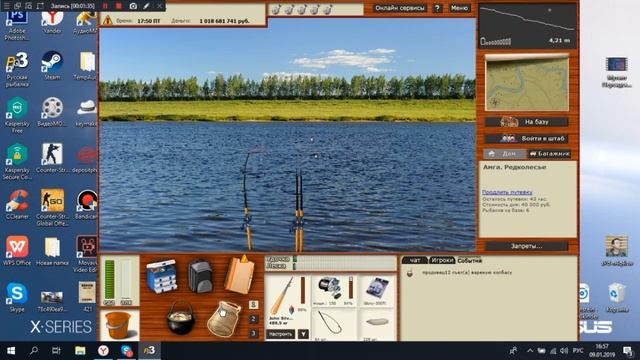Click the warning triangle icon
Image resolution: width=640 pixels, height=360 pixels.
coord(107,20)
